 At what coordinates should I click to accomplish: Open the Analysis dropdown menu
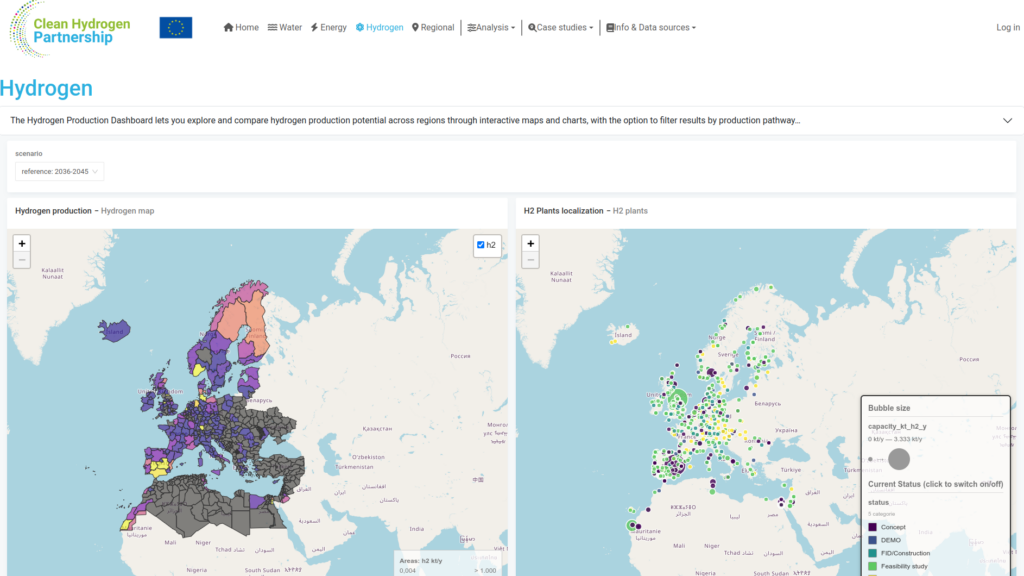pos(491,27)
